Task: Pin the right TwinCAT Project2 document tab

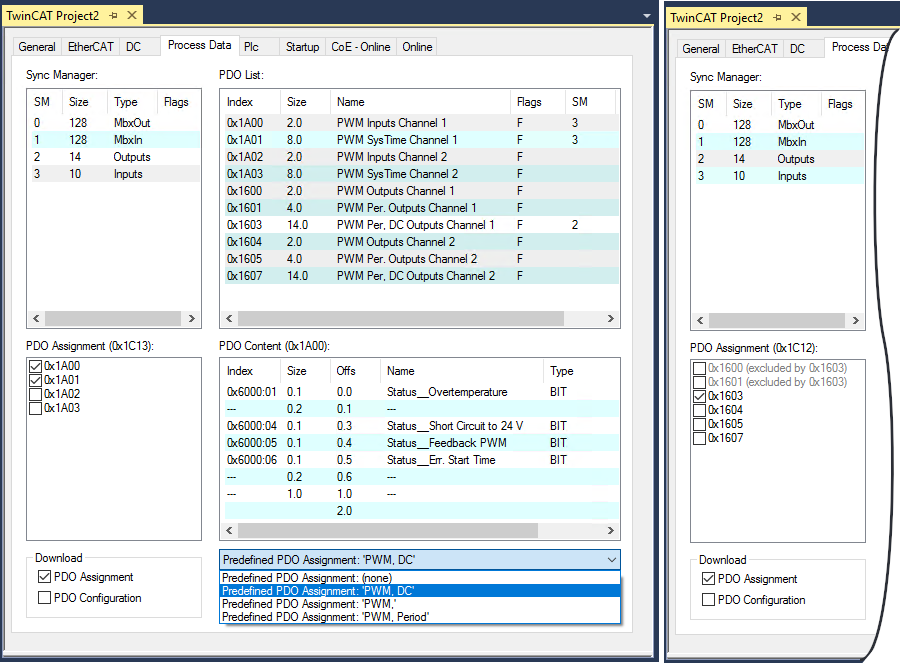Action: tap(777, 18)
